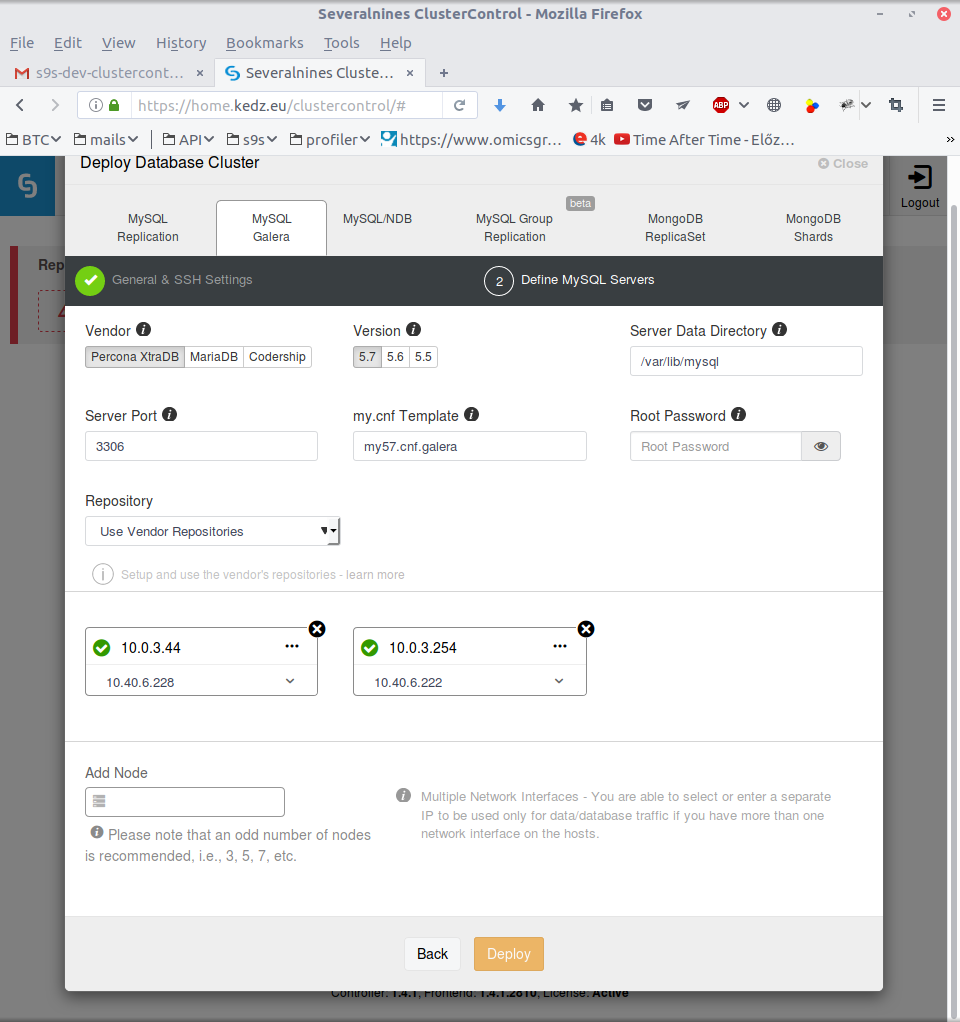Screen dimensions: 960x1022
Task: Select version 5.6
Action: pos(395,357)
